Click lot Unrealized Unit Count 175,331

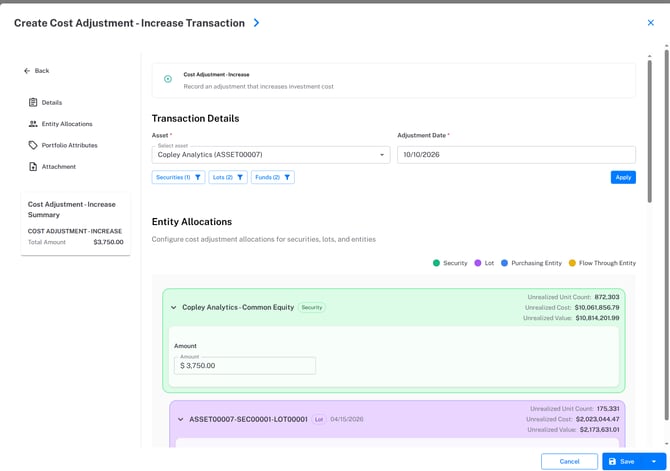coord(608,409)
